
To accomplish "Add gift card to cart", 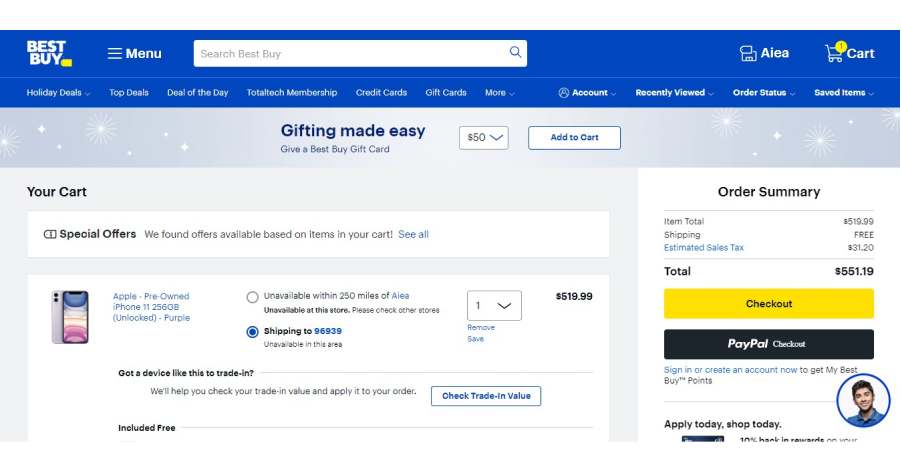I will coord(574,138).
